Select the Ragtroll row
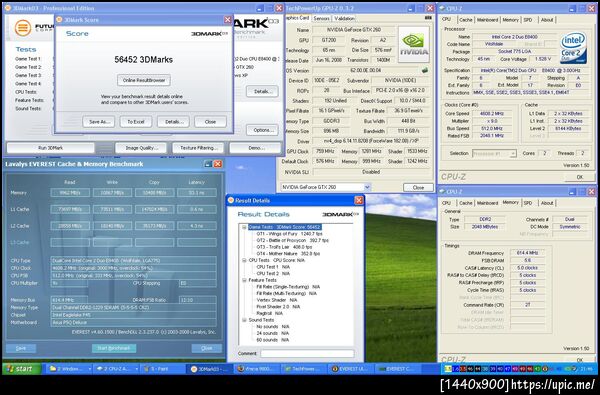Viewport: 600px width, 395px height. click(x=270, y=313)
